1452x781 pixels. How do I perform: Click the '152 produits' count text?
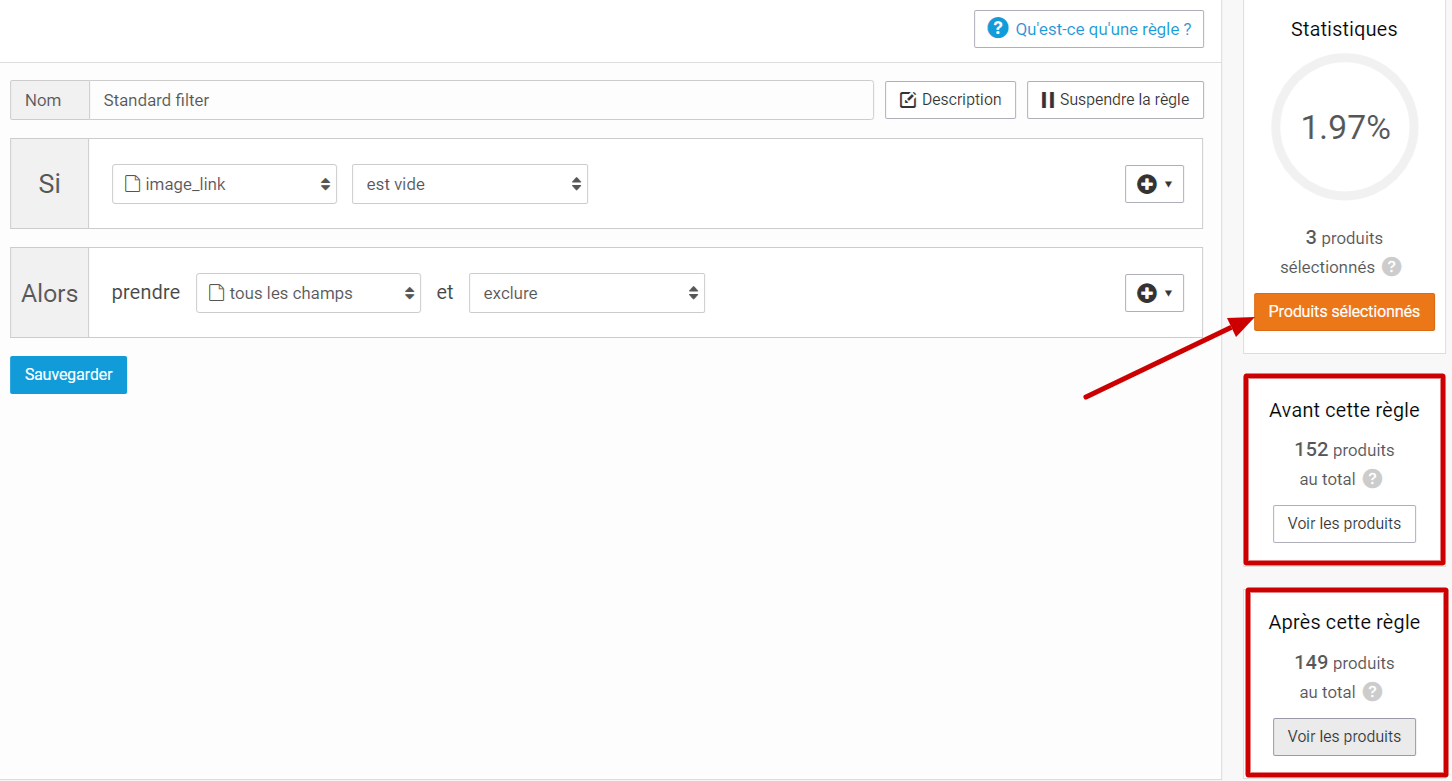click(x=1344, y=450)
